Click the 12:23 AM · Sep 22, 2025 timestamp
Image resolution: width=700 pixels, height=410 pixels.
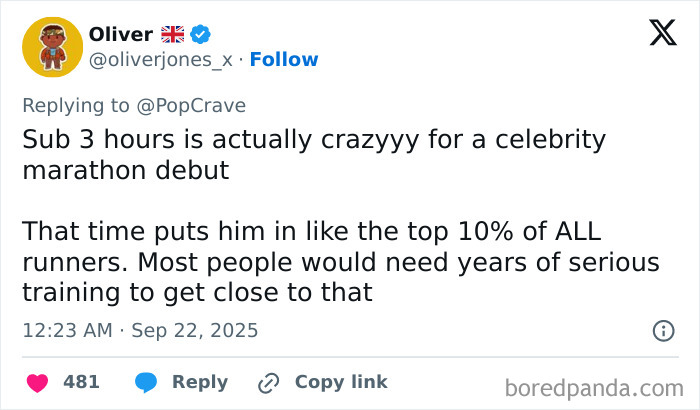click(140, 330)
